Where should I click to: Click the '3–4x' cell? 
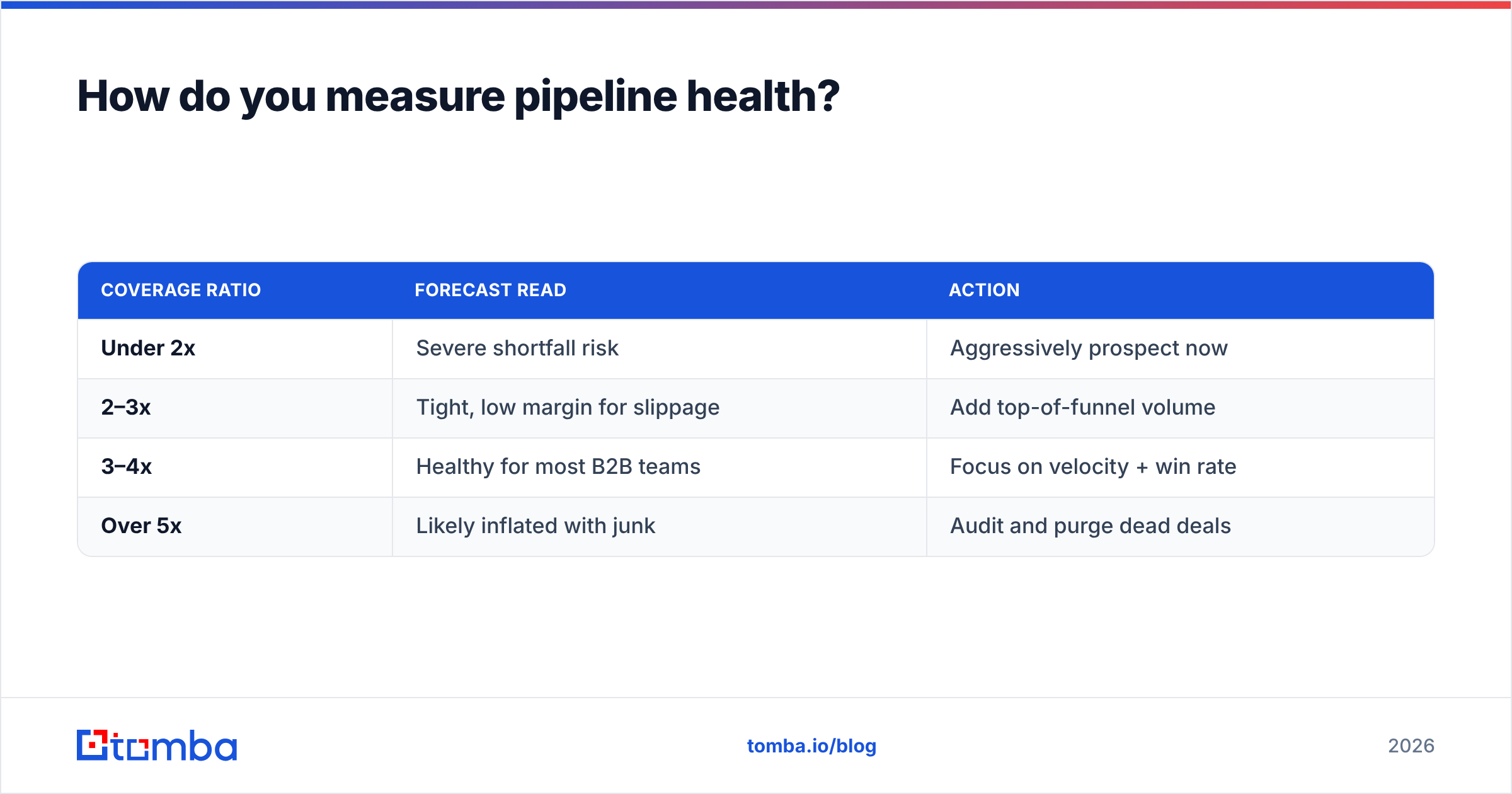click(235, 467)
